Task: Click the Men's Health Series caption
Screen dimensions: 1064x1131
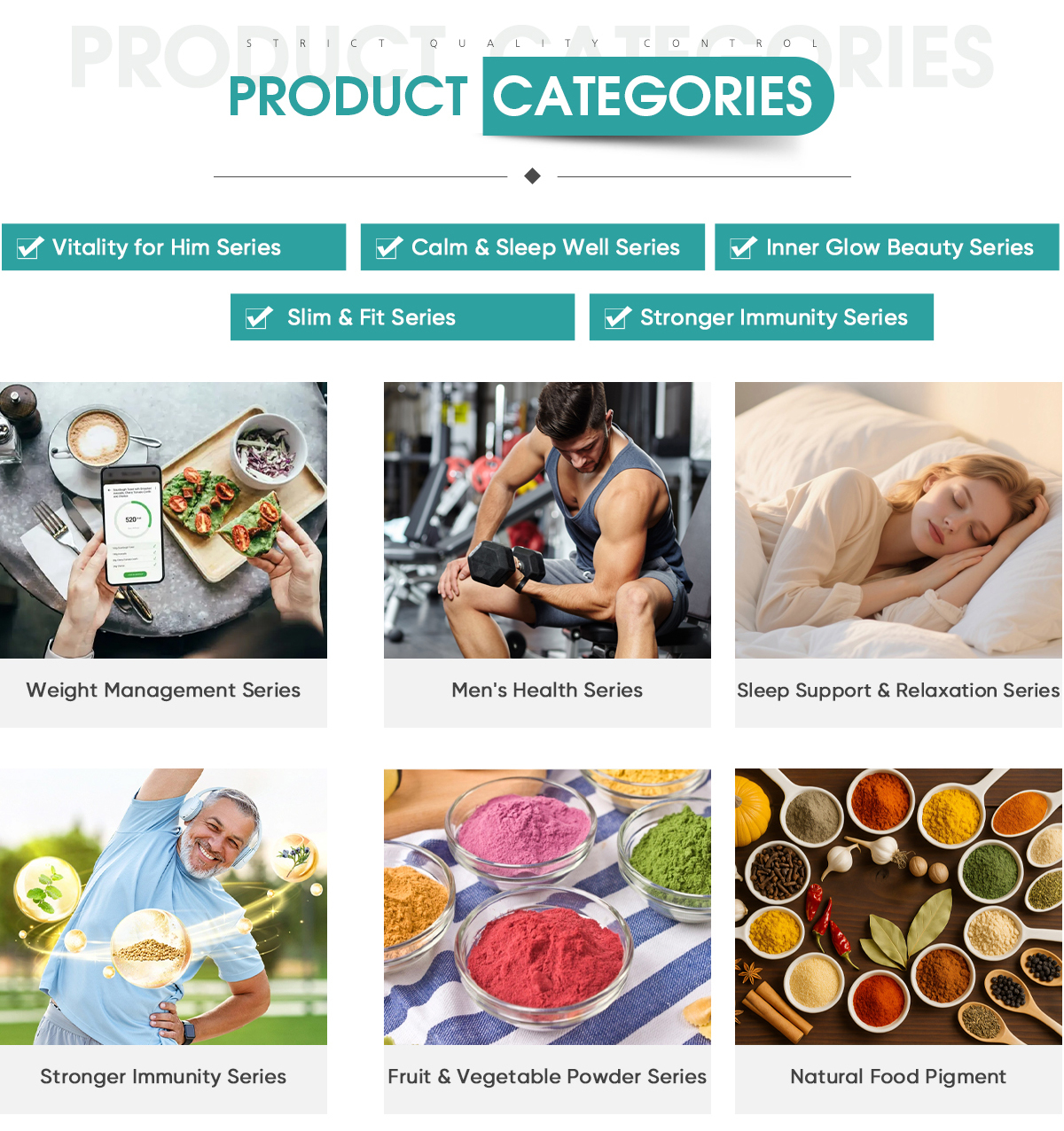Action: pos(547,690)
